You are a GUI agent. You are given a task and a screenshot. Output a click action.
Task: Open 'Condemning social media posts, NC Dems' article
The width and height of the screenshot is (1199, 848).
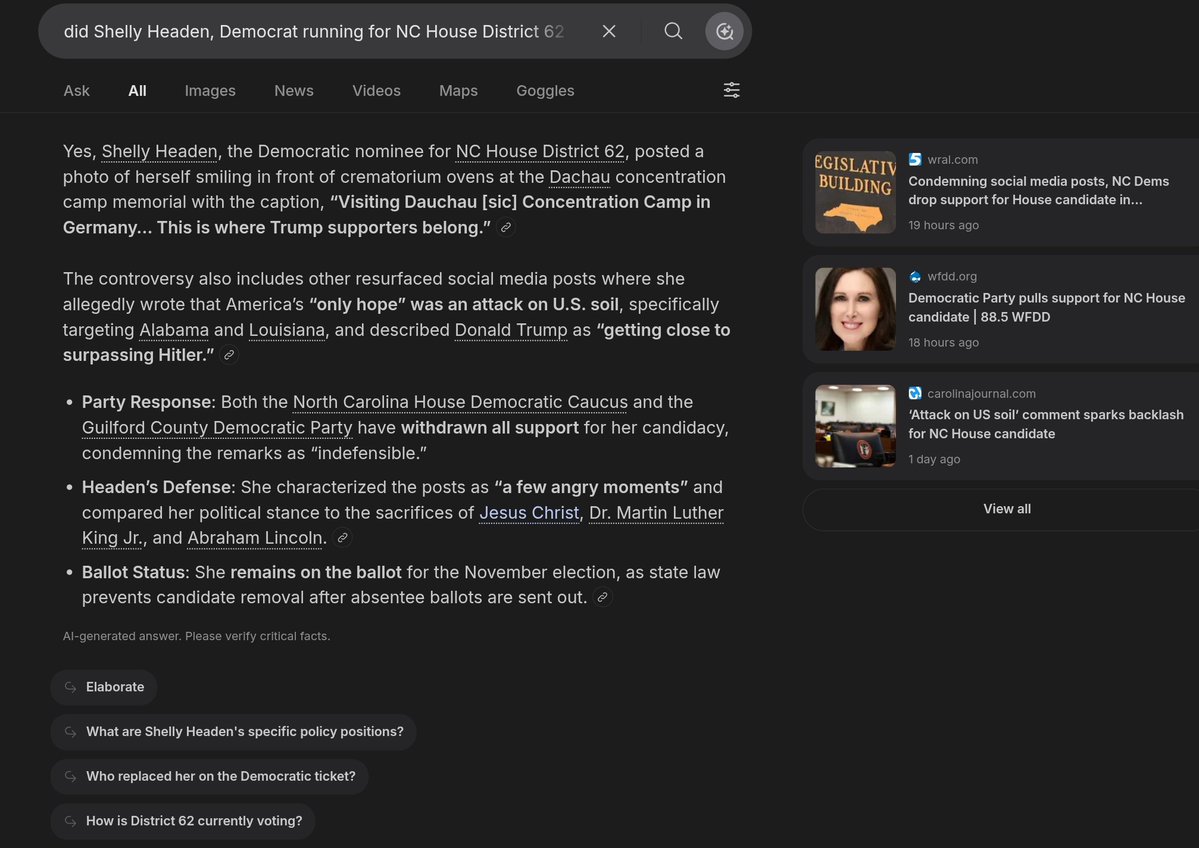(1038, 190)
